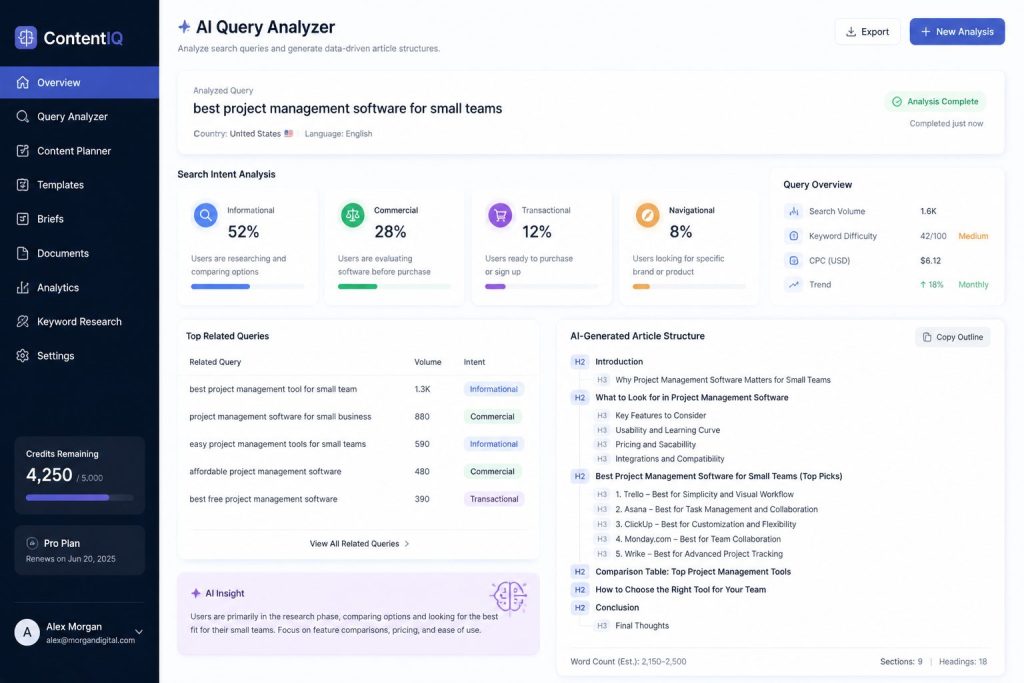Click the Analysis Complete status badge

pyautogui.click(x=935, y=101)
